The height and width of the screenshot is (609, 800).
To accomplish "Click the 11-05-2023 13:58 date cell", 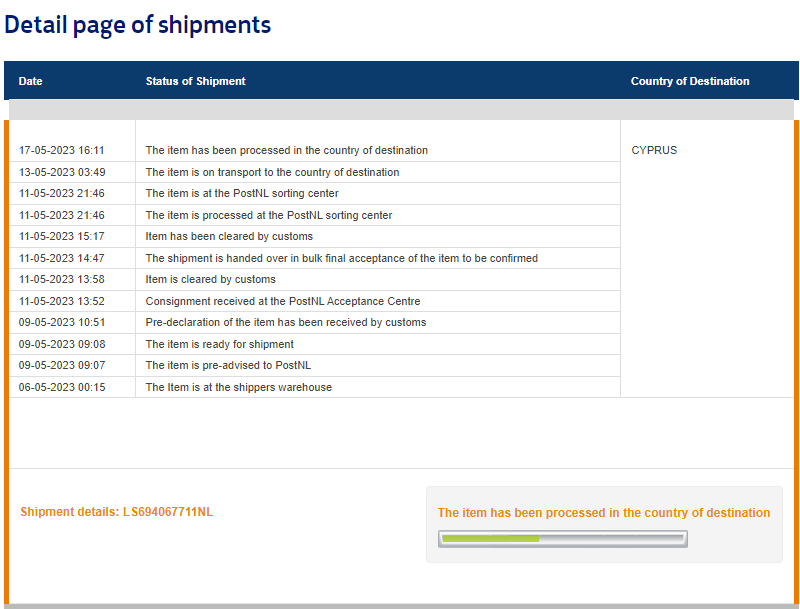I will tap(62, 280).
